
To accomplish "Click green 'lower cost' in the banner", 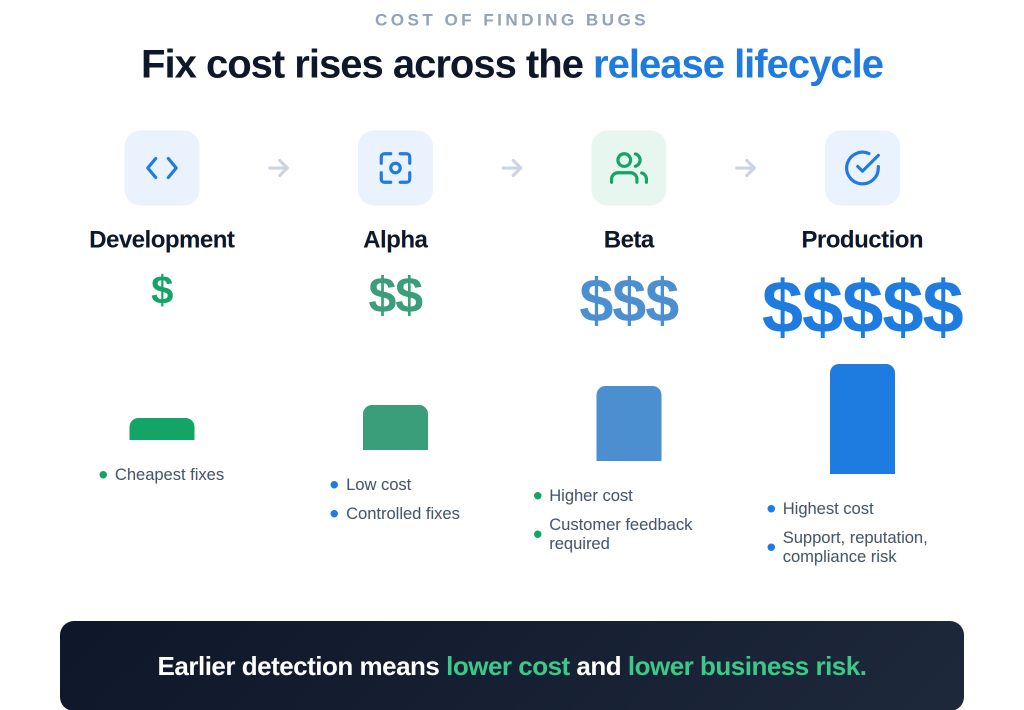I will click(x=508, y=666).
